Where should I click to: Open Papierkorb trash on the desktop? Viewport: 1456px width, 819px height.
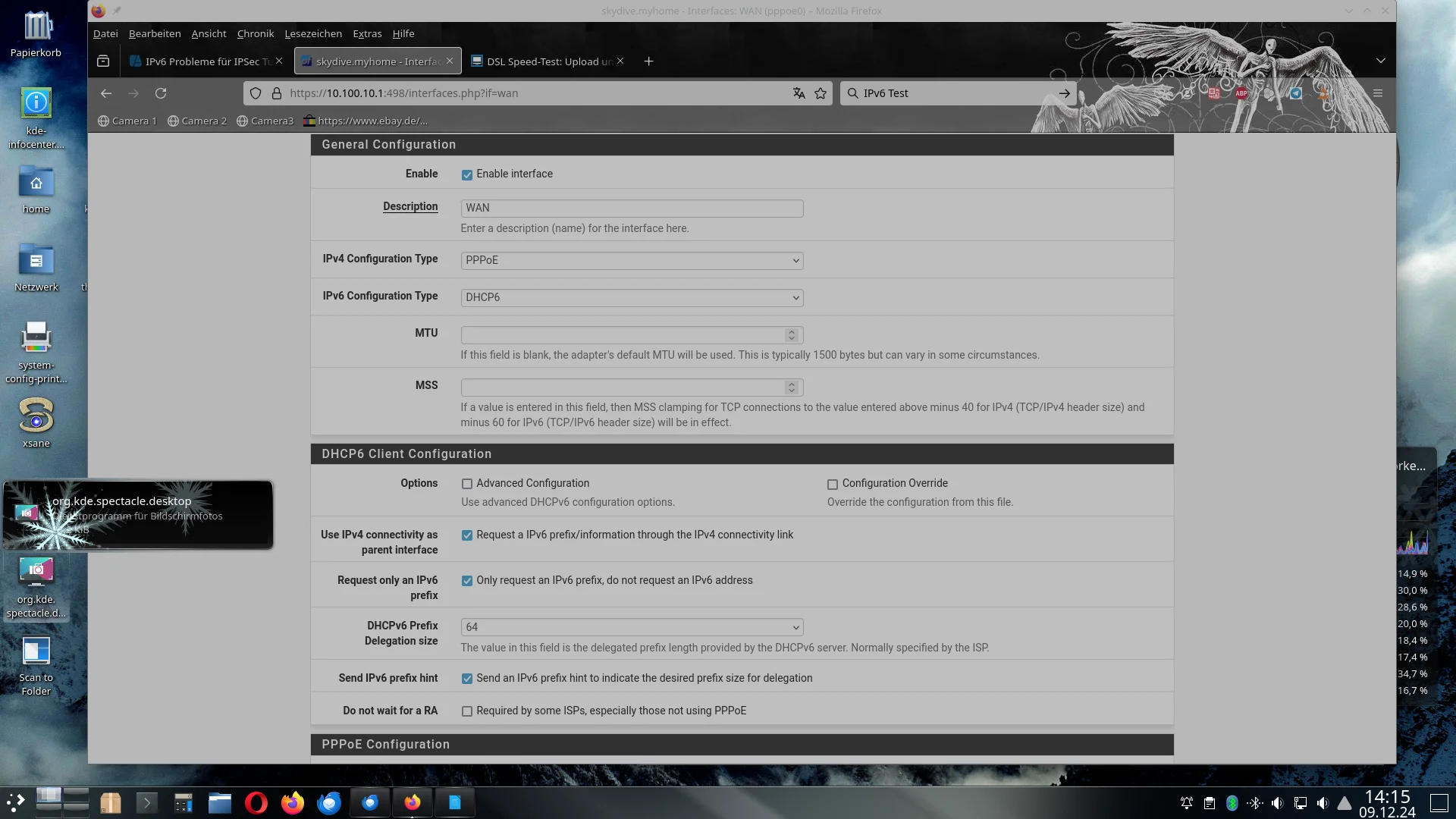(x=36, y=34)
